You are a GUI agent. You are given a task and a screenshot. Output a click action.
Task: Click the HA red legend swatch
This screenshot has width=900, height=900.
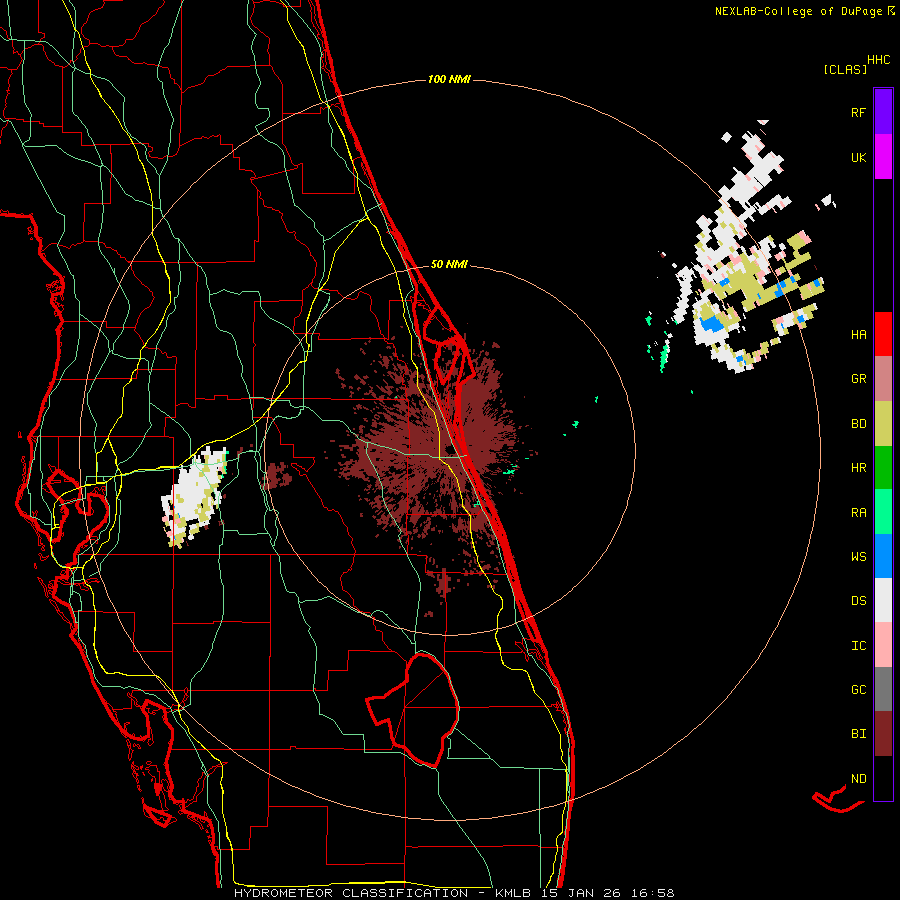tap(883, 334)
